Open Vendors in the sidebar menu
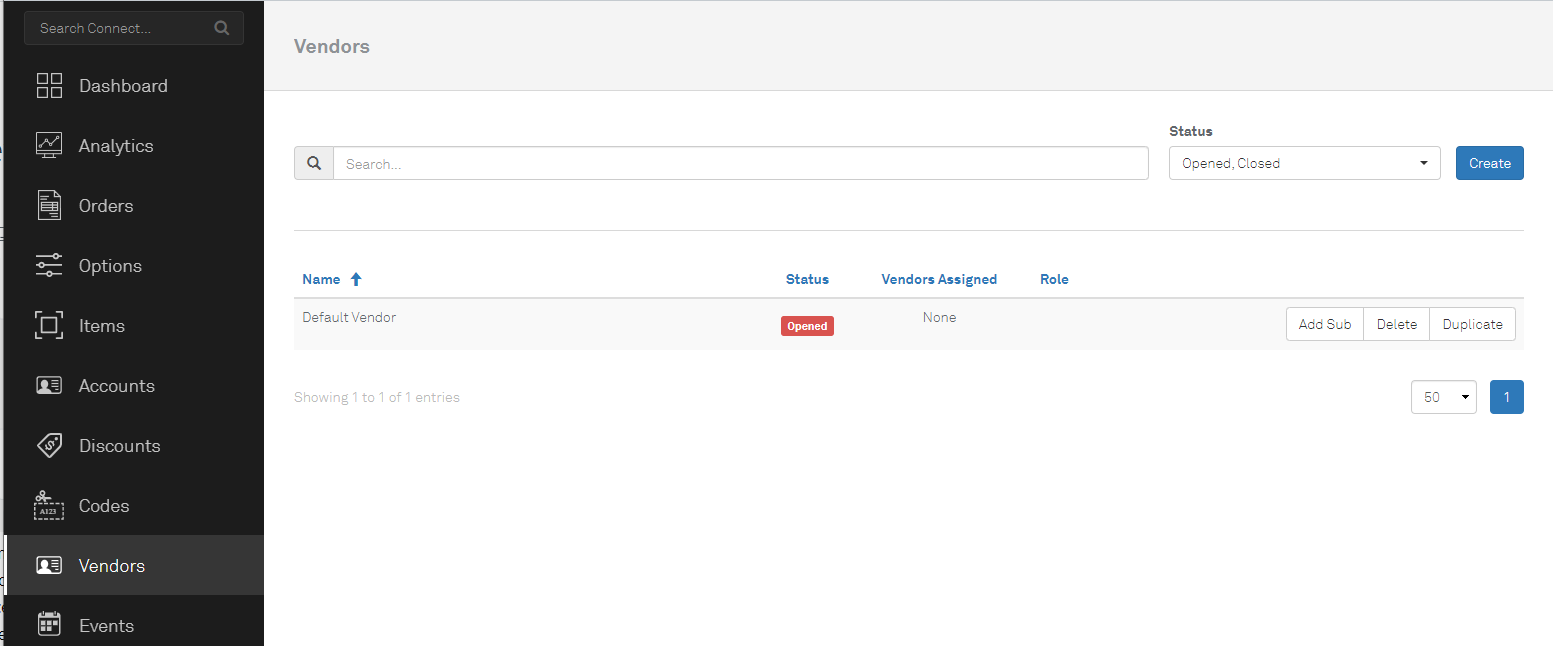1553x646 pixels. point(111,566)
